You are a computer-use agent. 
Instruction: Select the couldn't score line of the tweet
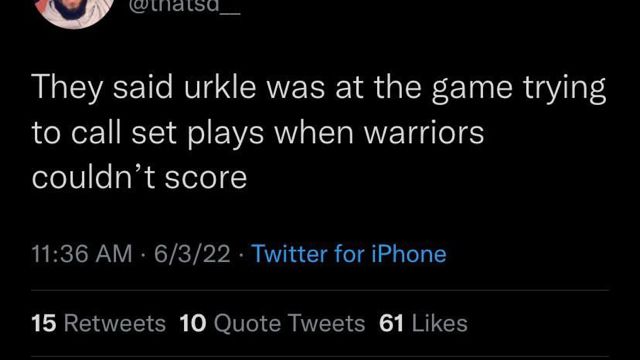pyautogui.click(x=140, y=178)
